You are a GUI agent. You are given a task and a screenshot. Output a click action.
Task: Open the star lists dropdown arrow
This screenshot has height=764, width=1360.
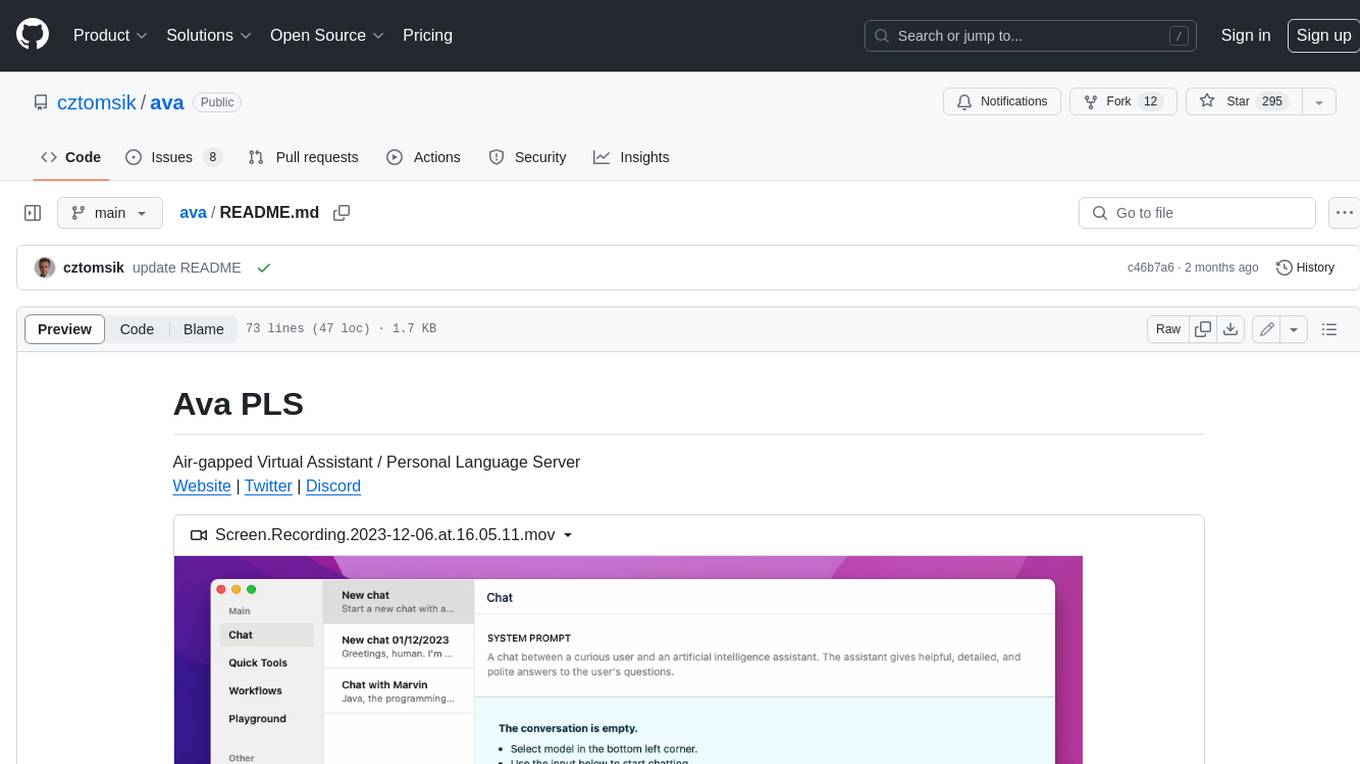click(1319, 102)
